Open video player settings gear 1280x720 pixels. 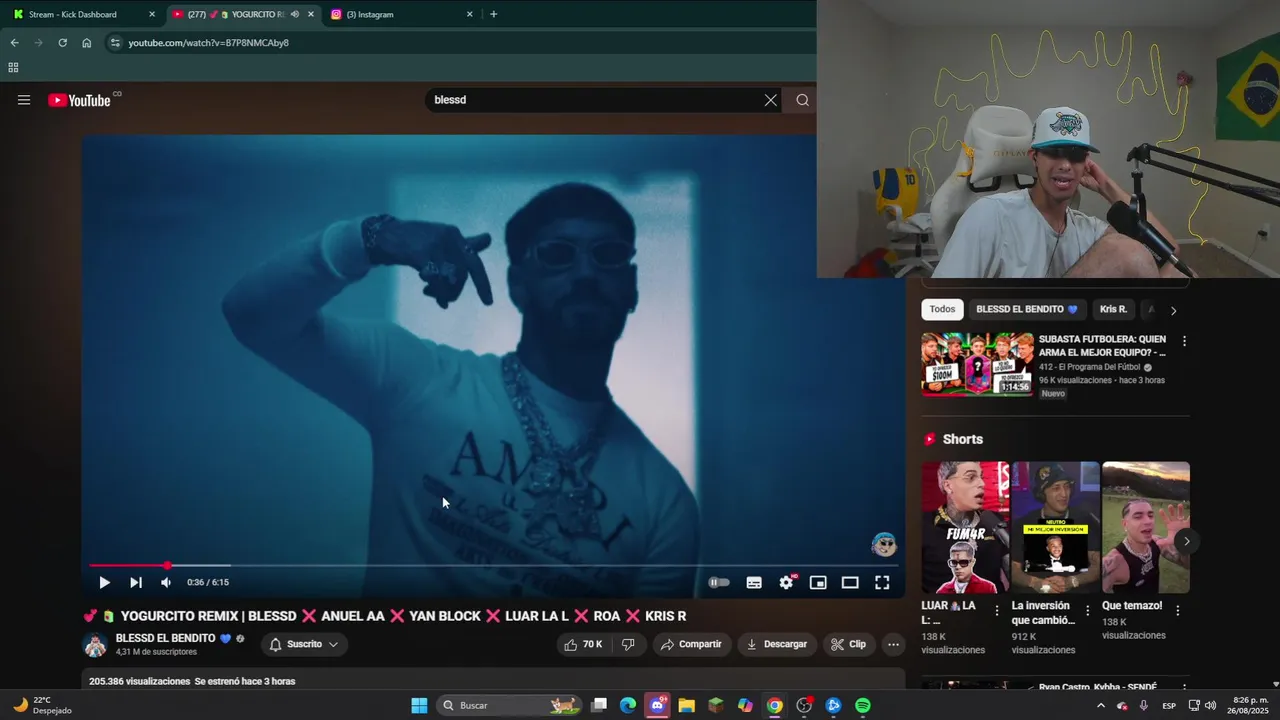787,582
